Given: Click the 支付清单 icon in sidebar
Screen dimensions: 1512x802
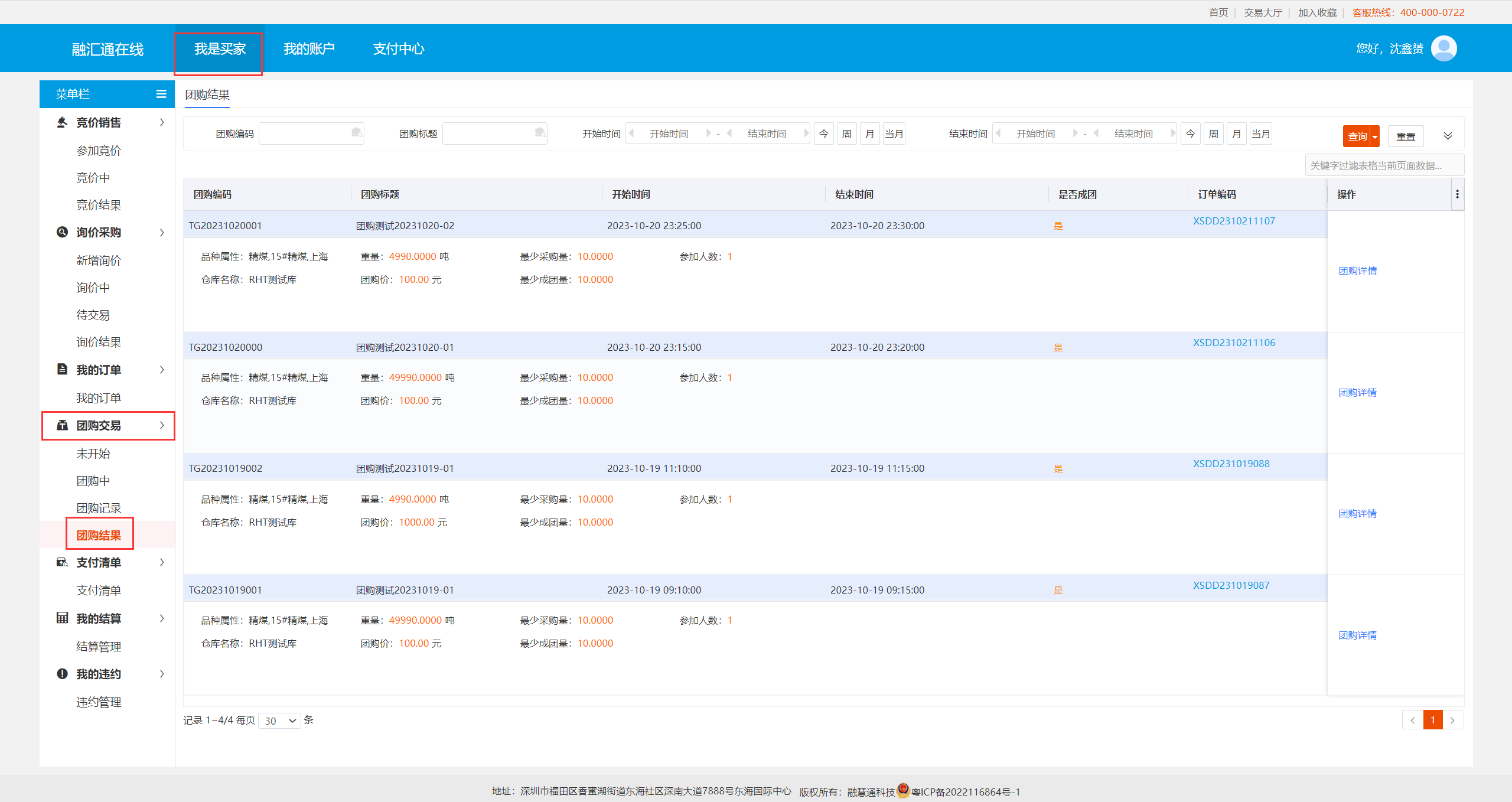Looking at the screenshot, I should (62, 562).
